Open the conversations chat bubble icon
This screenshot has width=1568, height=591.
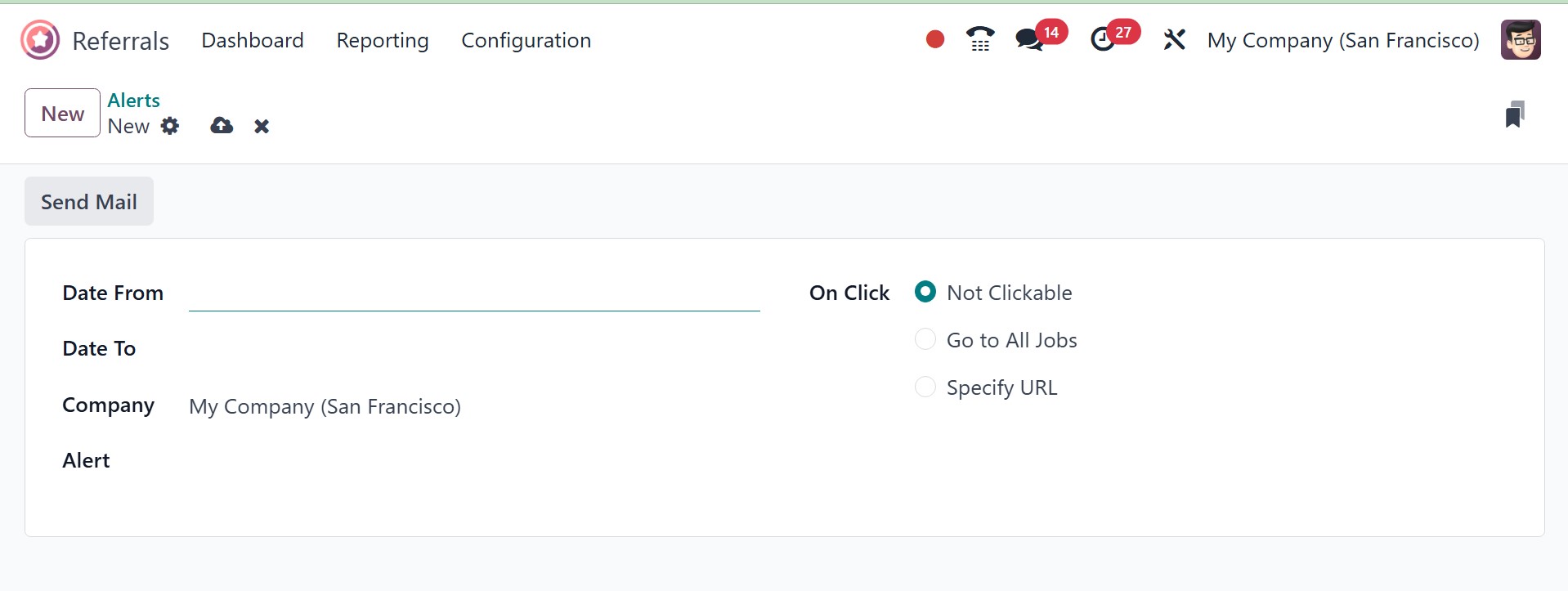(1028, 39)
